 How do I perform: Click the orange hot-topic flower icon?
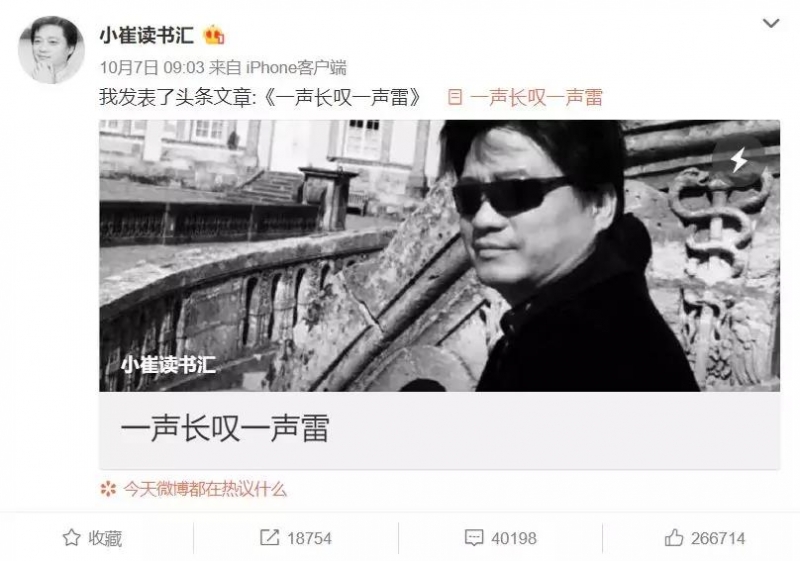coord(108,490)
